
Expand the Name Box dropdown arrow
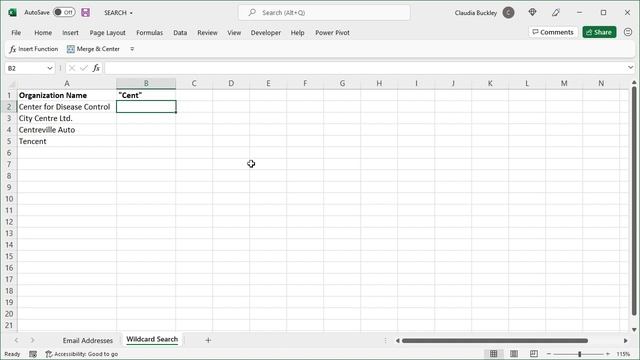click(50, 68)
